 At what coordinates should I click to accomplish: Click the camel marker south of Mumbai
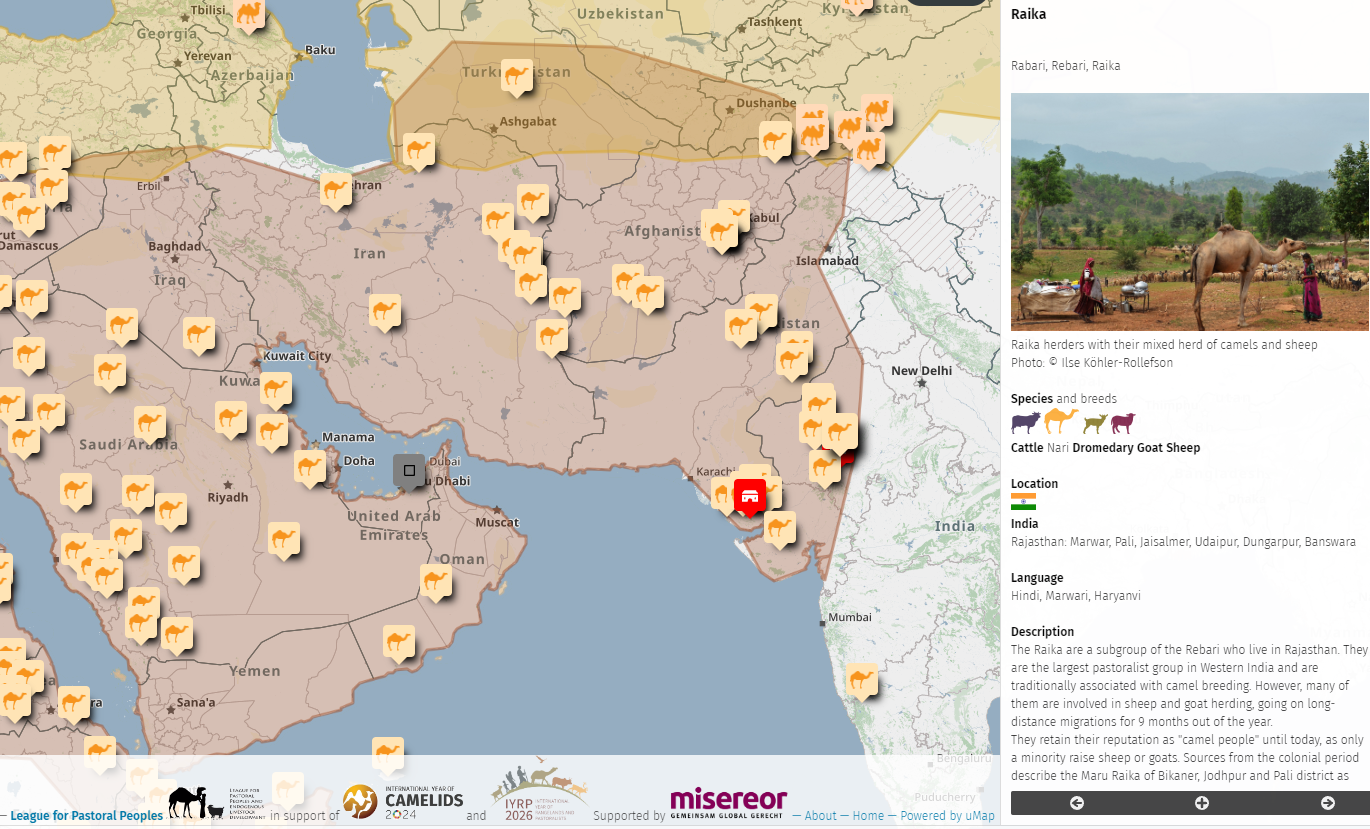point(862,680)
